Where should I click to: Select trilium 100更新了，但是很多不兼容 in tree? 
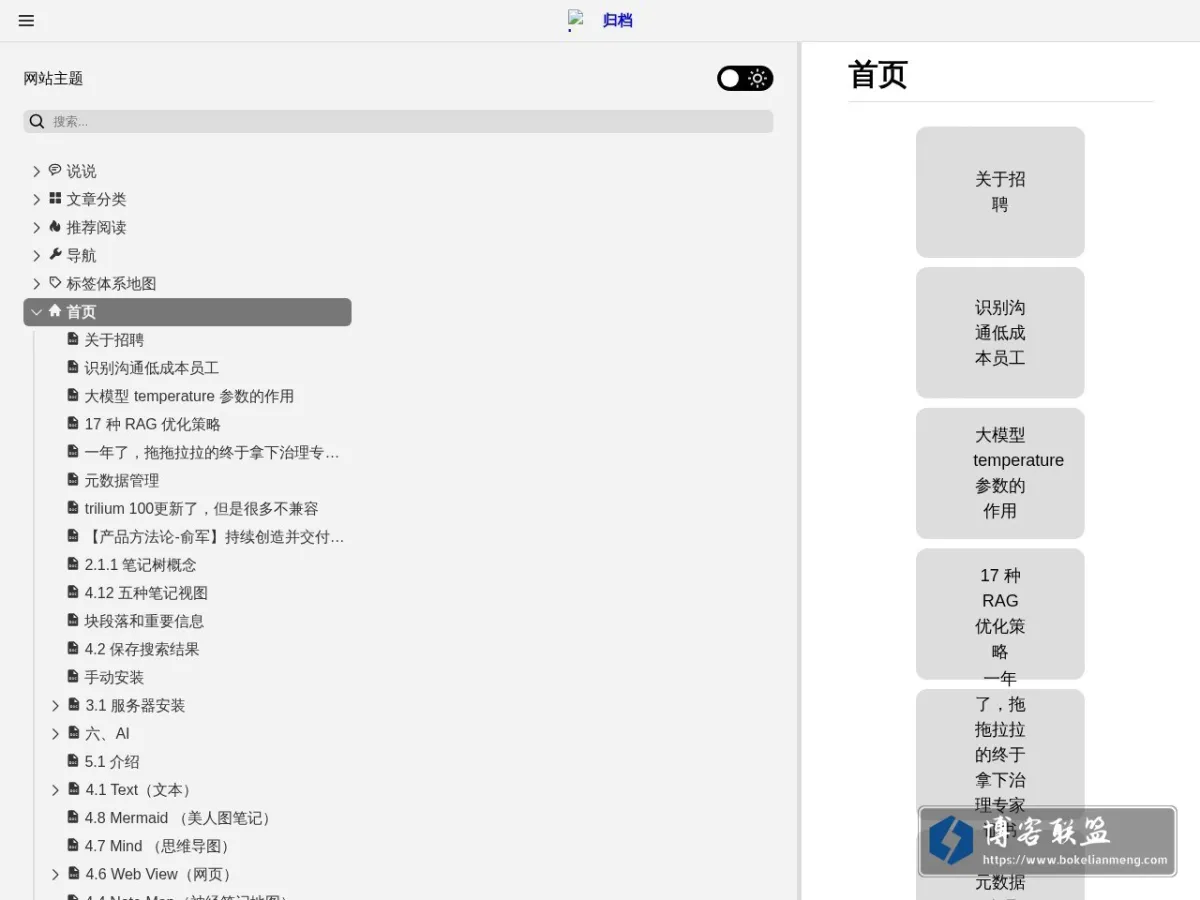[x=202, y=509]
